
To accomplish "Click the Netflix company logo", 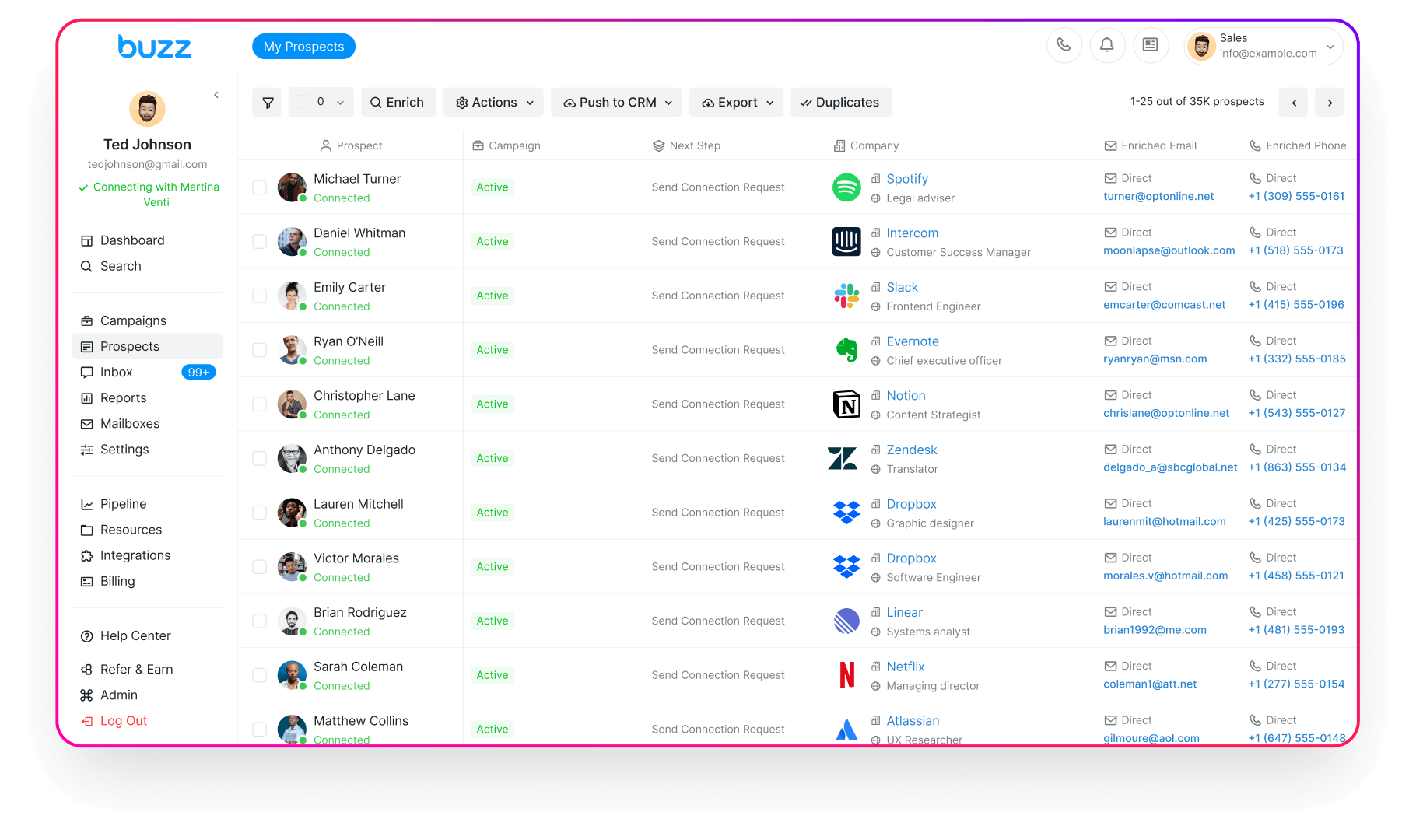I will coord(846,675).
